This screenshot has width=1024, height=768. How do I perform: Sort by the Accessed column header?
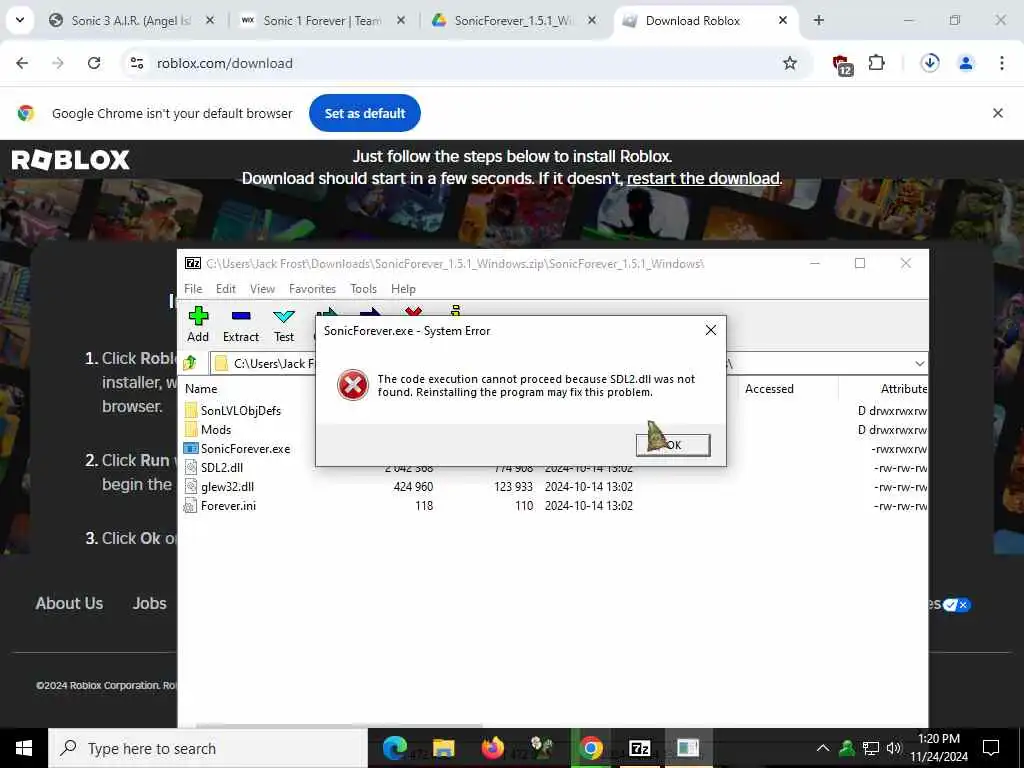[769, 389]
